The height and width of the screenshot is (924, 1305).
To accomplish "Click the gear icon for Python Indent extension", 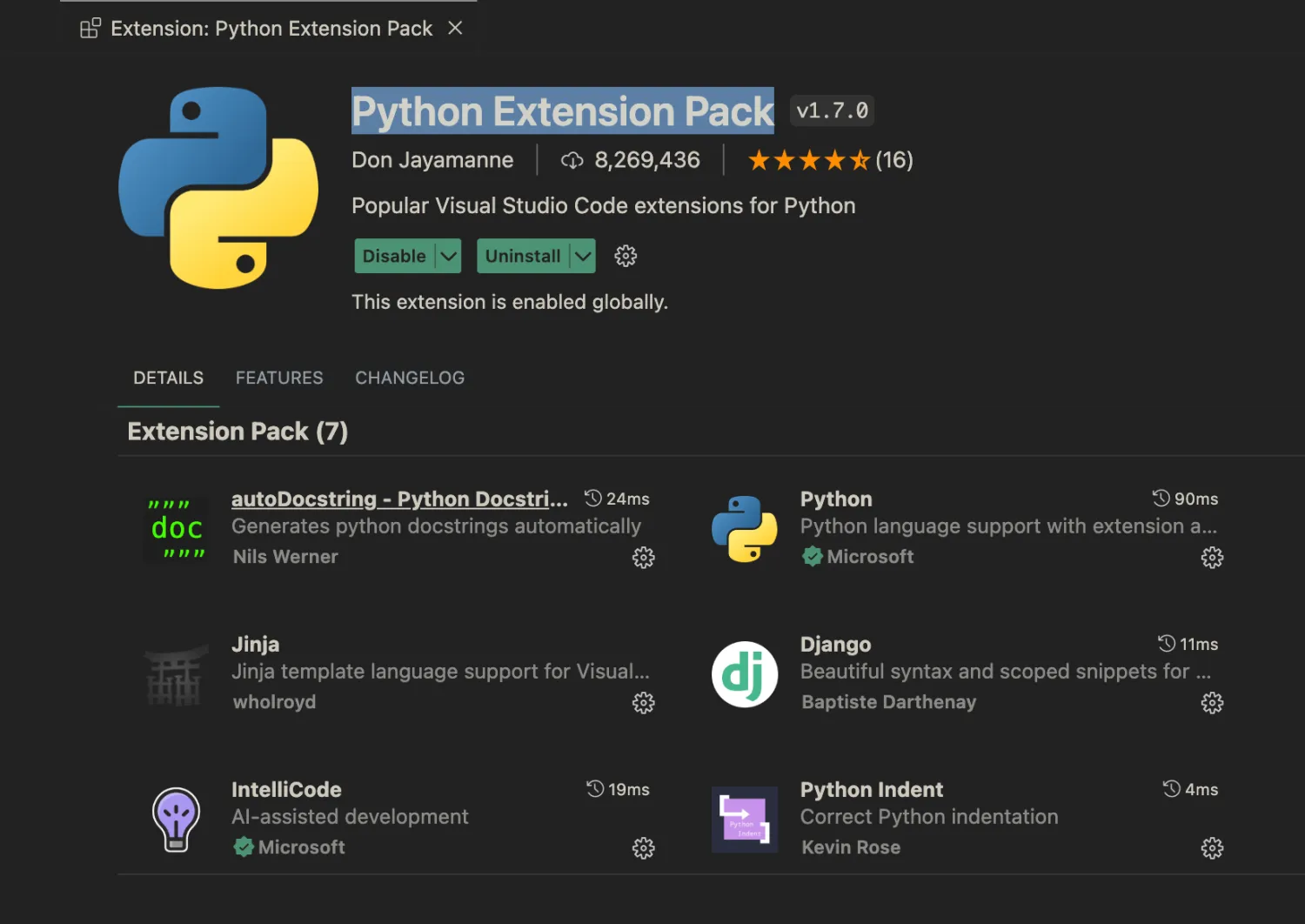I will tap(1212, 848).
